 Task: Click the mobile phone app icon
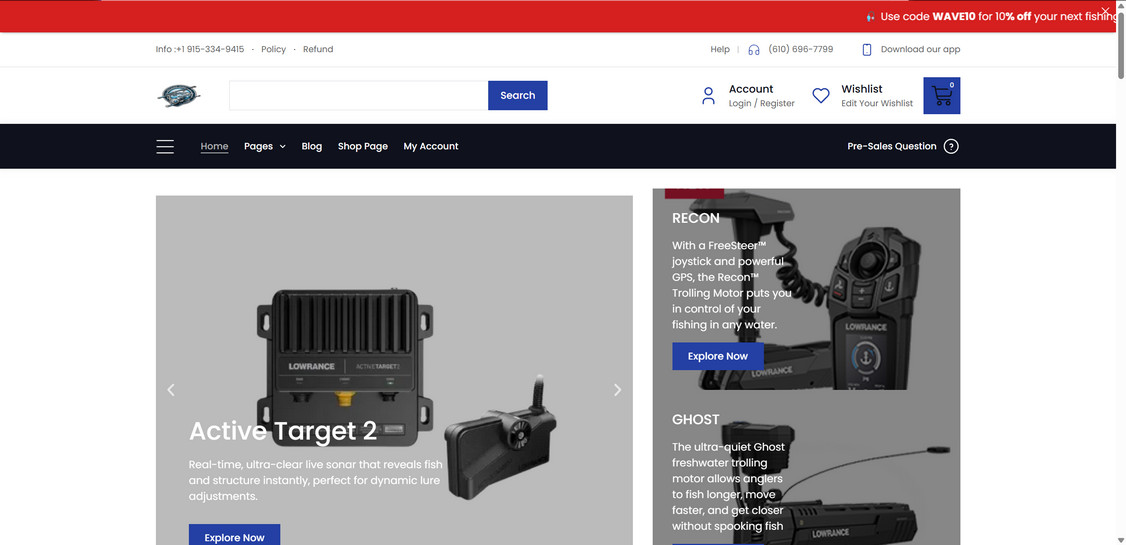click(x=867, y=50)
